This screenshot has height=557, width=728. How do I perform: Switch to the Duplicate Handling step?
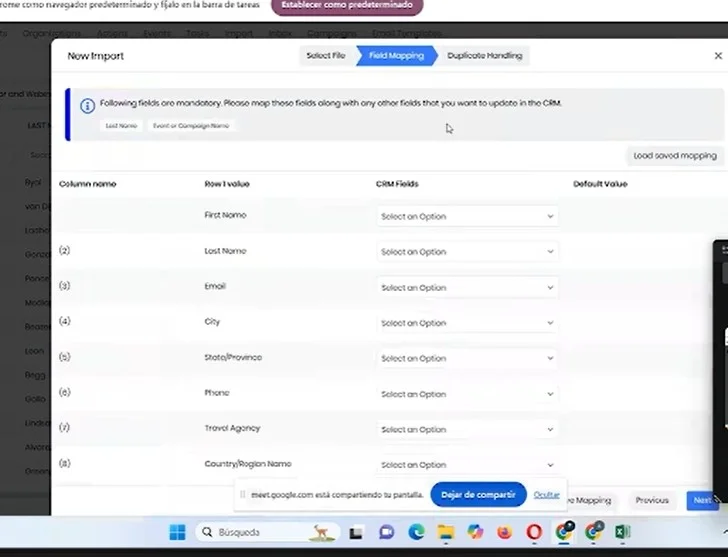(x=484, y=56)
